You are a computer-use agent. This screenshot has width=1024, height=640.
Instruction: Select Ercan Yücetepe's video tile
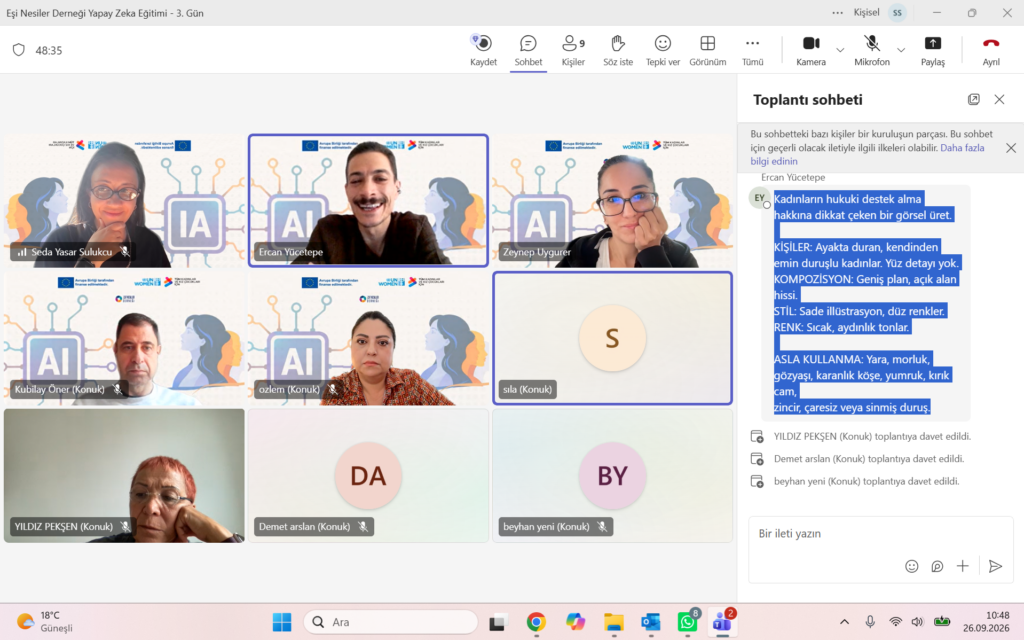pyautogui.click(x=368, y=200)
